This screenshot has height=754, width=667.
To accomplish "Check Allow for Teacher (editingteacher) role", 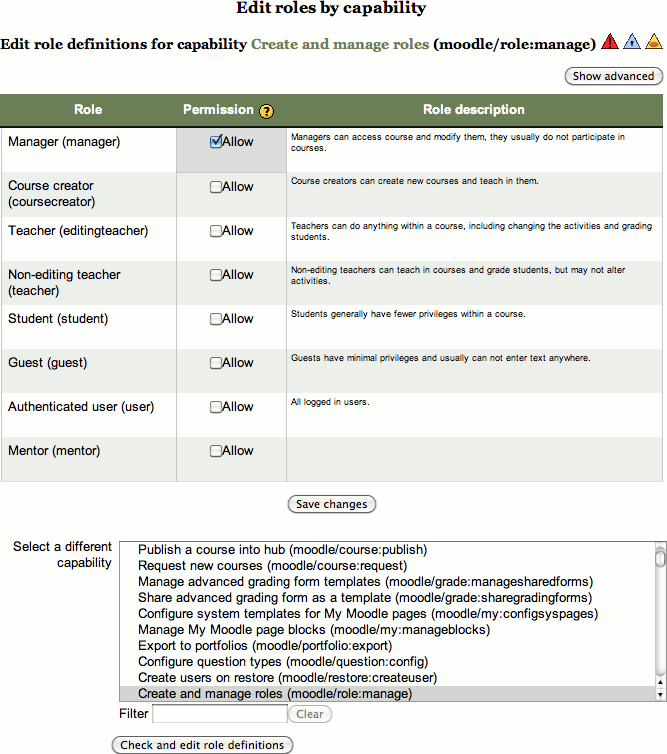I will click(x=215, y=231).
